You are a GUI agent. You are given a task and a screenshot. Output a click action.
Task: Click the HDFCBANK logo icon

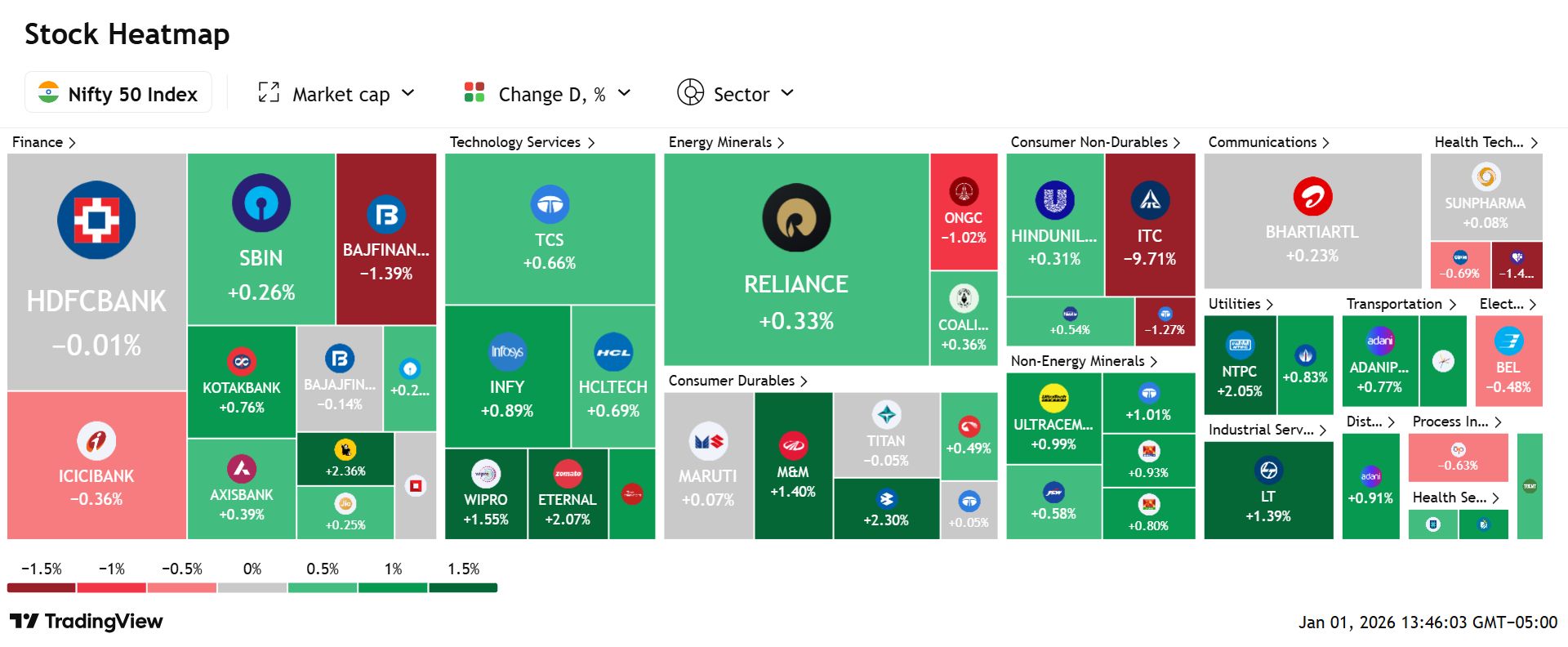point(96,220)
